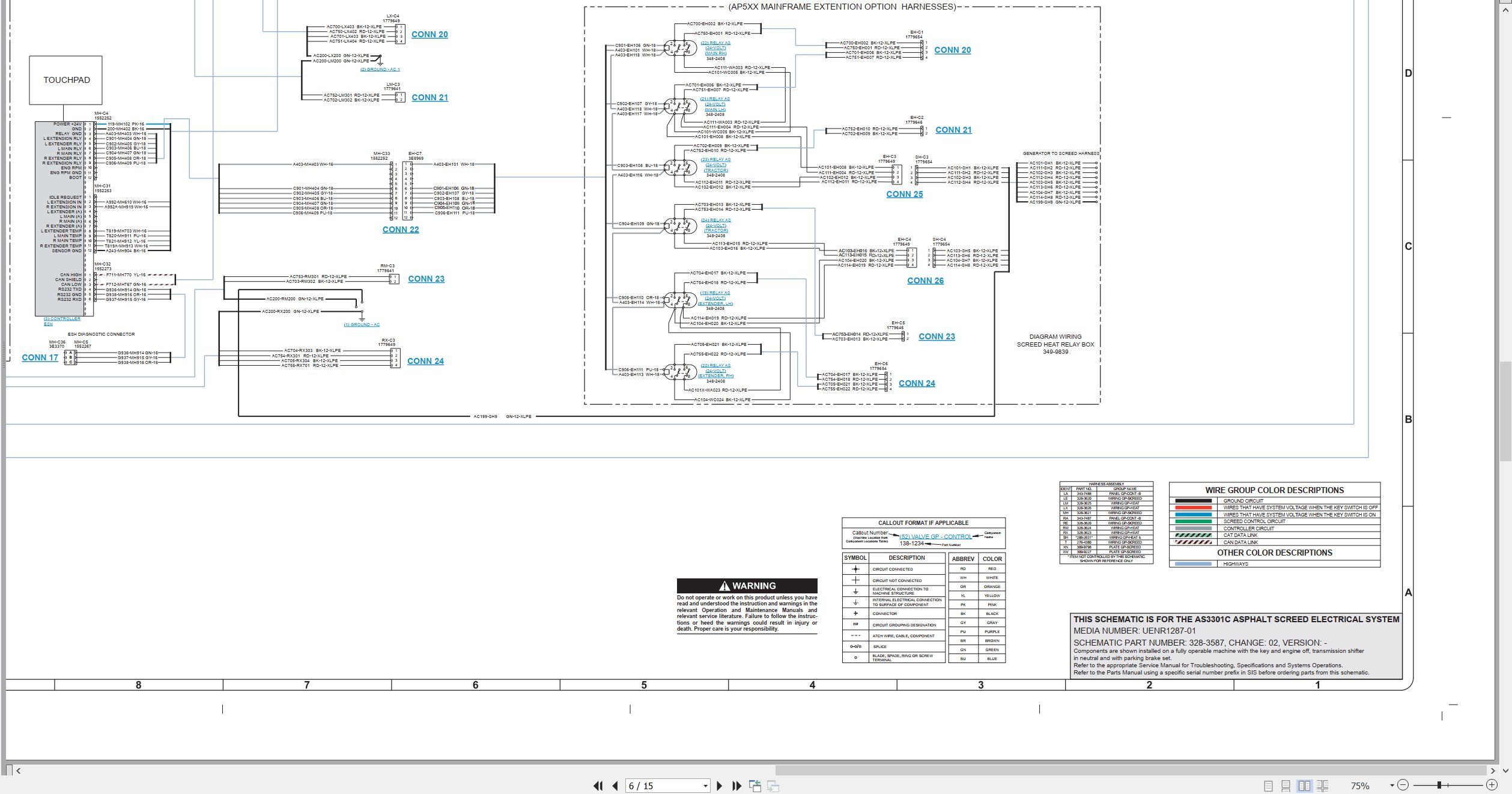Viewport: 1512px width, 794px height.
Task: Click the red key-switch-off wire swatch
Action: pyautogui.click(x=1193, y=508)
